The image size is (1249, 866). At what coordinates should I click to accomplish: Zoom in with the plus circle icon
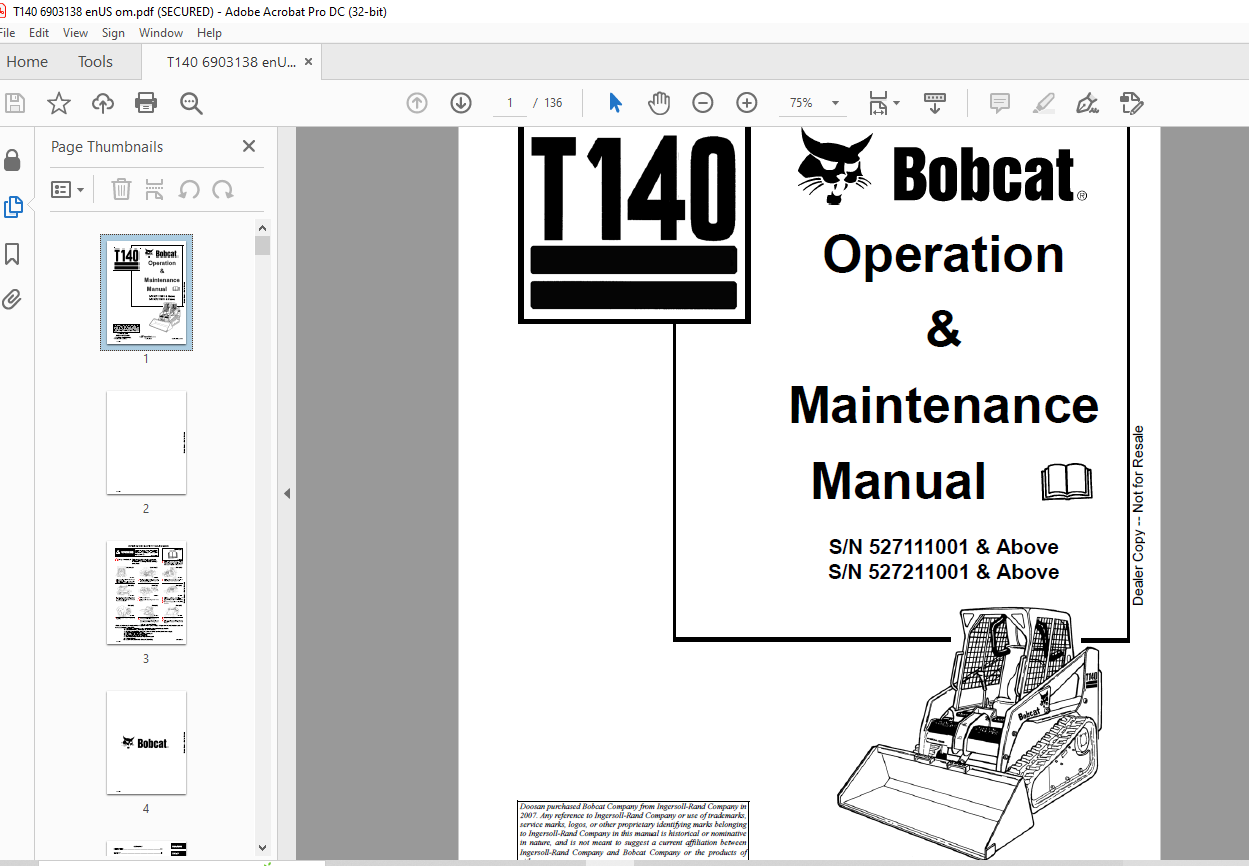[747, 103]
